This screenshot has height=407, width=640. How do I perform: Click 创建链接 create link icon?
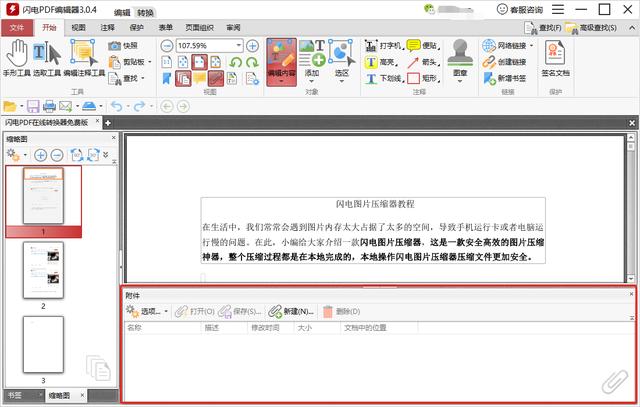point(504,62)
